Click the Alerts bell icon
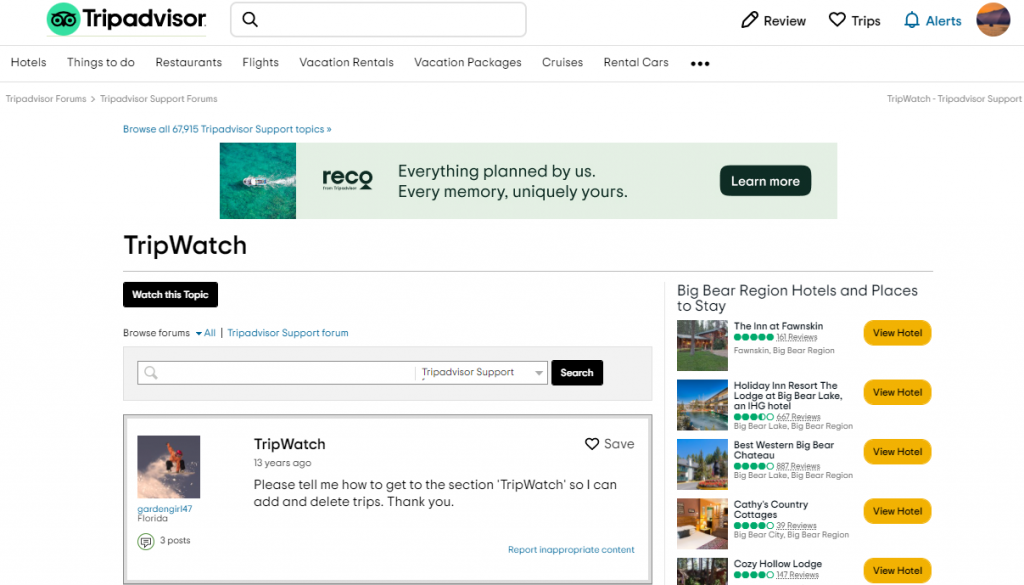Viewport: 1024px width, 585px height. 912,20
